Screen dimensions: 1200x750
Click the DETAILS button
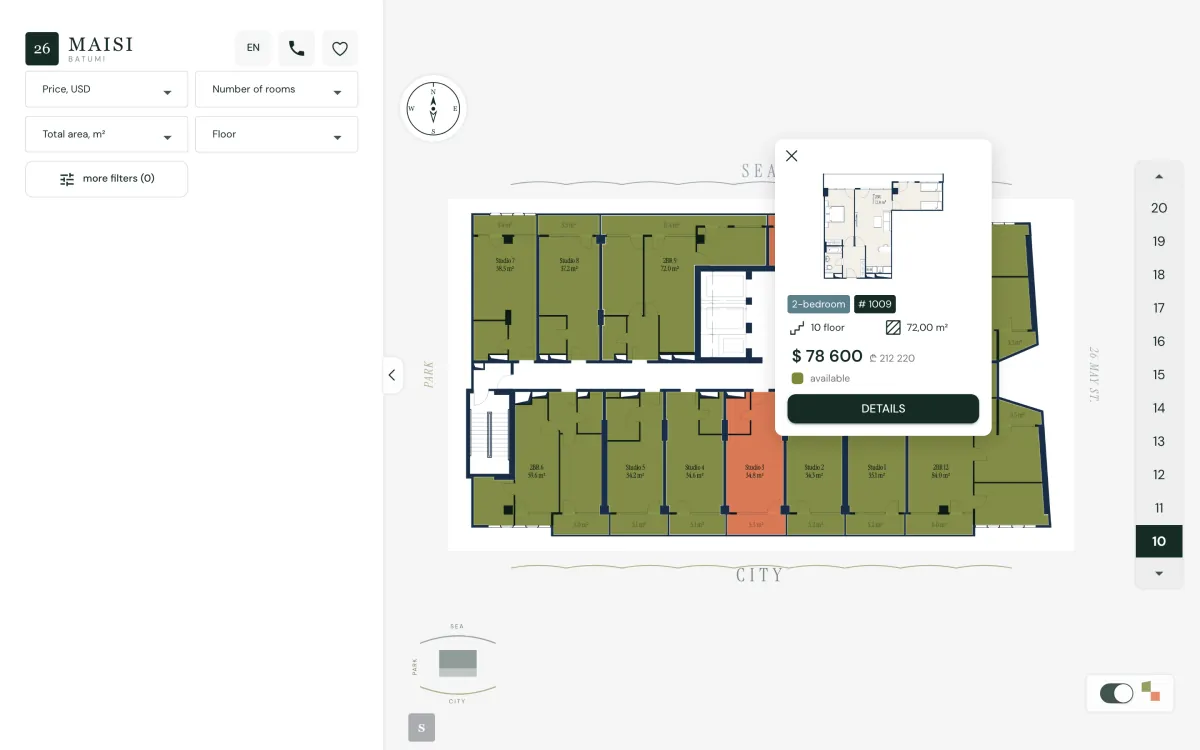(883, 409)
